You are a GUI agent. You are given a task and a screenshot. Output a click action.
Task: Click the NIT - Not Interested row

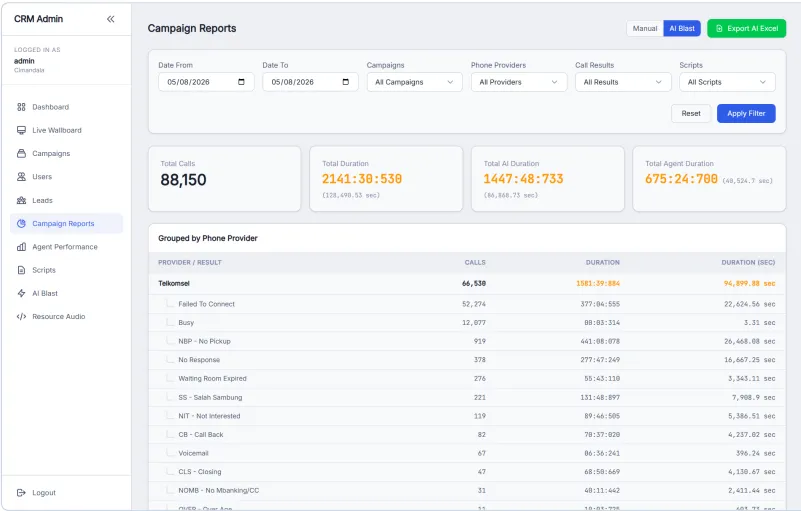pos(467,416)
